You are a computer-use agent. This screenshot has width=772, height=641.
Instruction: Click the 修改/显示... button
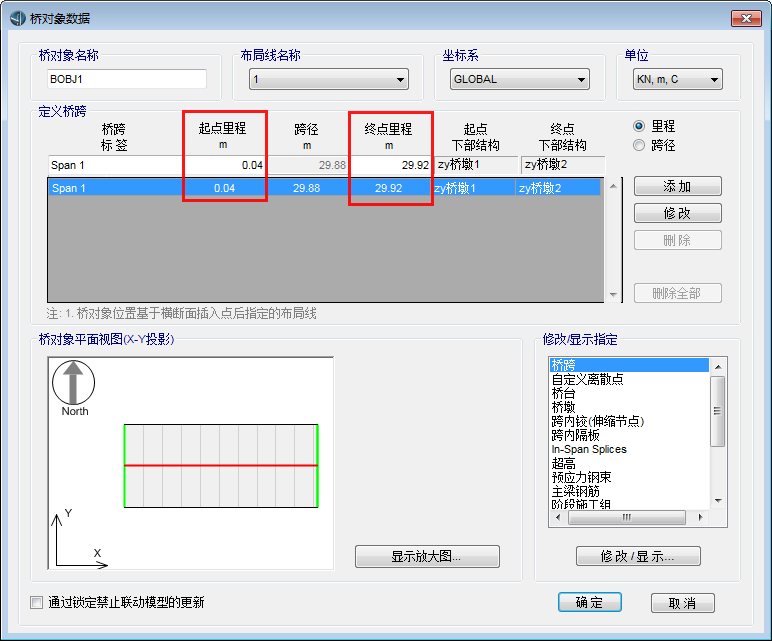(637, 556)
